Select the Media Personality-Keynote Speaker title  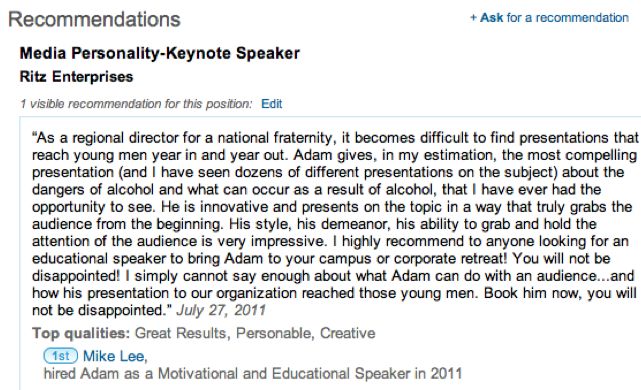[159, 54]
